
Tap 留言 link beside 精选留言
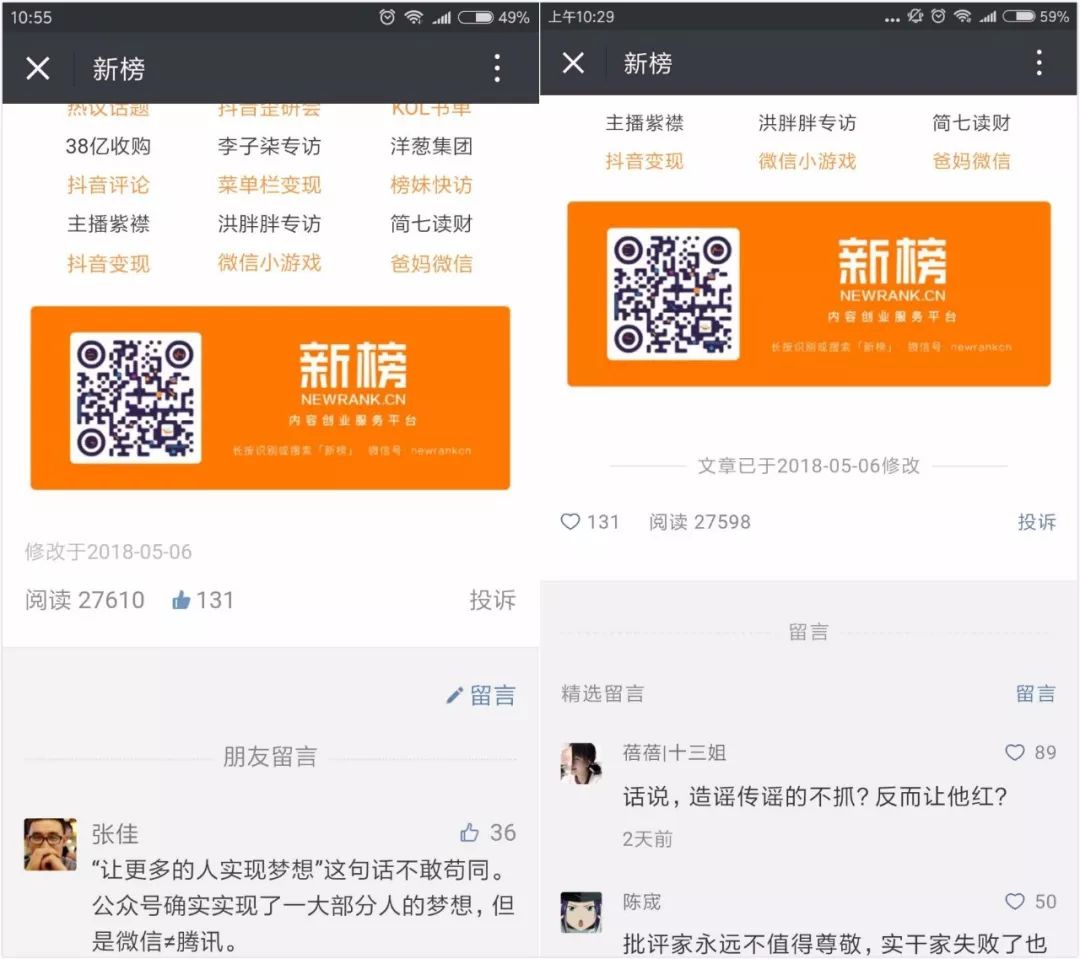[x=1036, y=693]
